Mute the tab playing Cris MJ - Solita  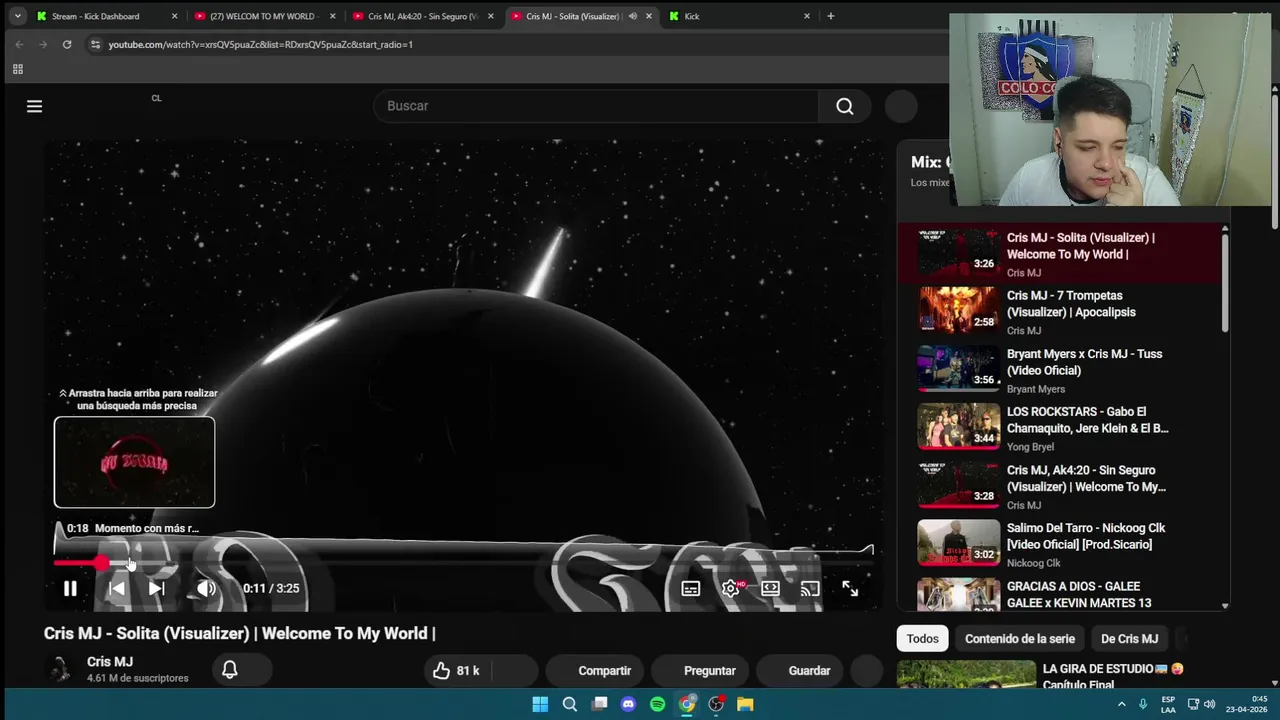click(632, 16)
